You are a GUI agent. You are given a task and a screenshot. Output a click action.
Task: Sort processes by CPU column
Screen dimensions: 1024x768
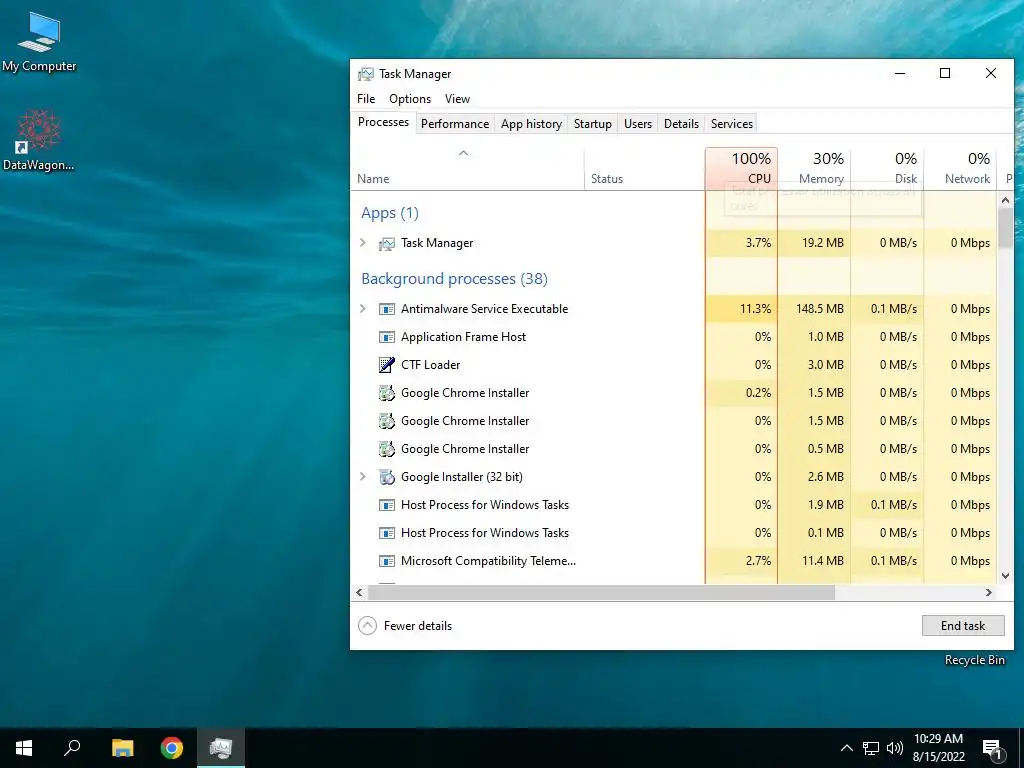[x=741, y=168]
